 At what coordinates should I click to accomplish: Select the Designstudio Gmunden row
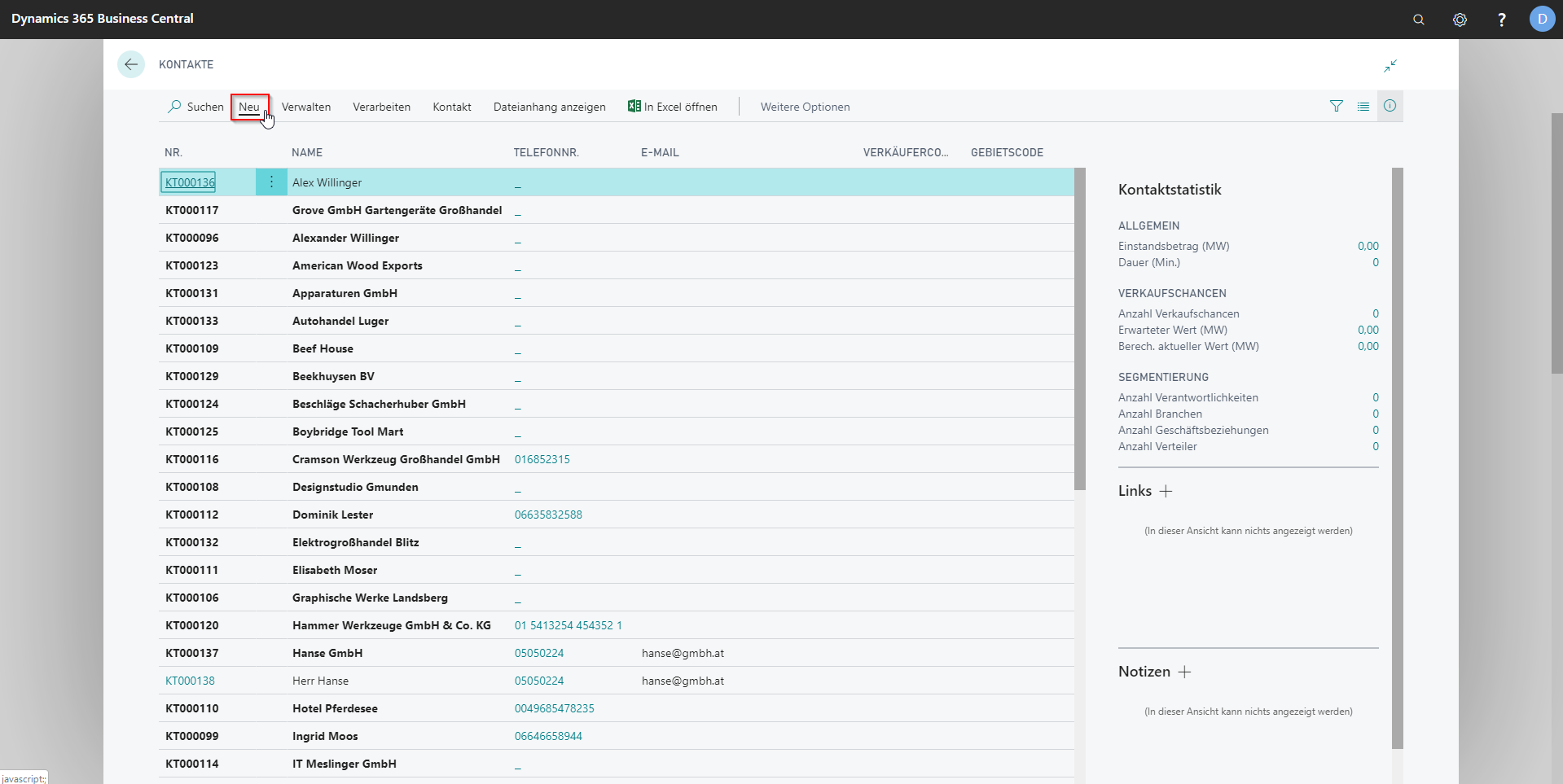tap(617, 487)
